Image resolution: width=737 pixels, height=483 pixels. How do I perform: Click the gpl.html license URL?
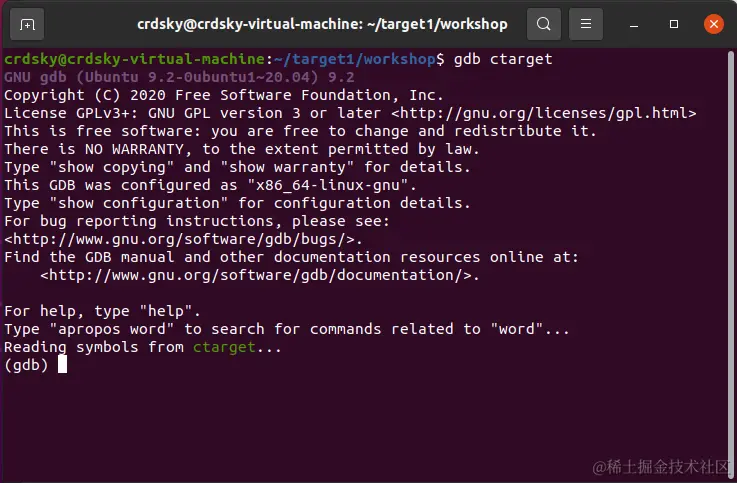point(544,113)
